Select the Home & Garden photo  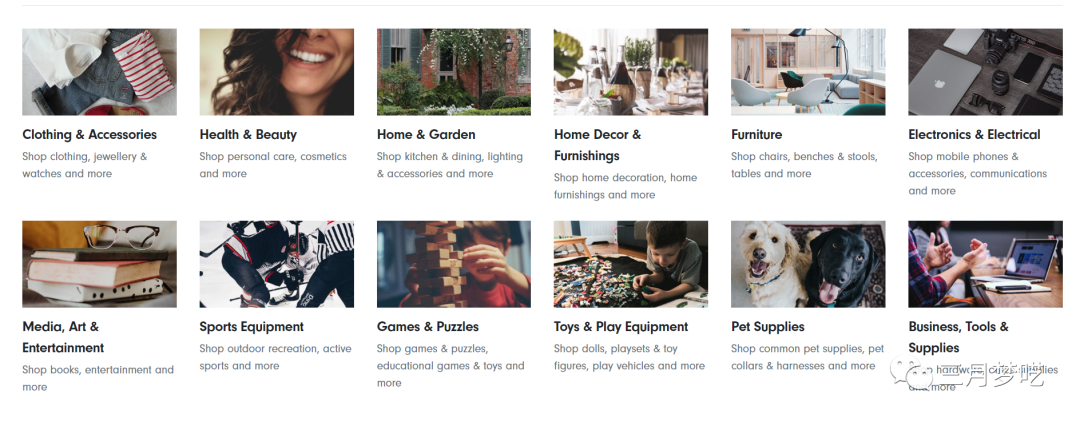(x=453, y=72)
